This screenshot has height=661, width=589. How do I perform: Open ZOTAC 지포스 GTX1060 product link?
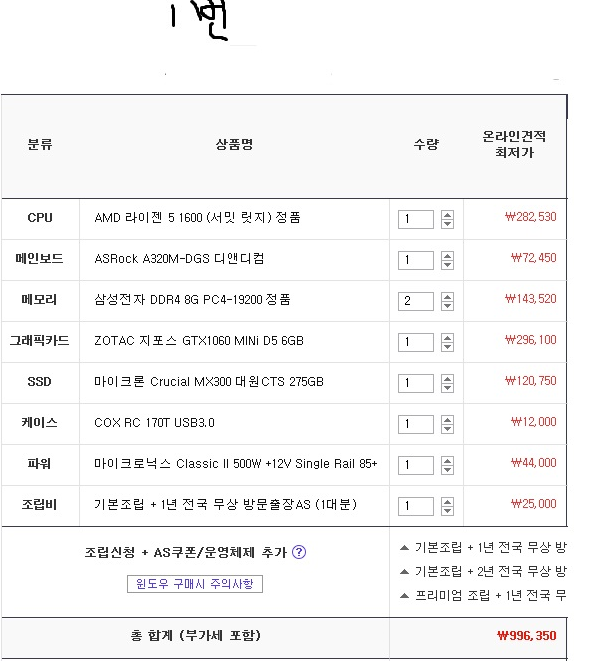(199, 341)
